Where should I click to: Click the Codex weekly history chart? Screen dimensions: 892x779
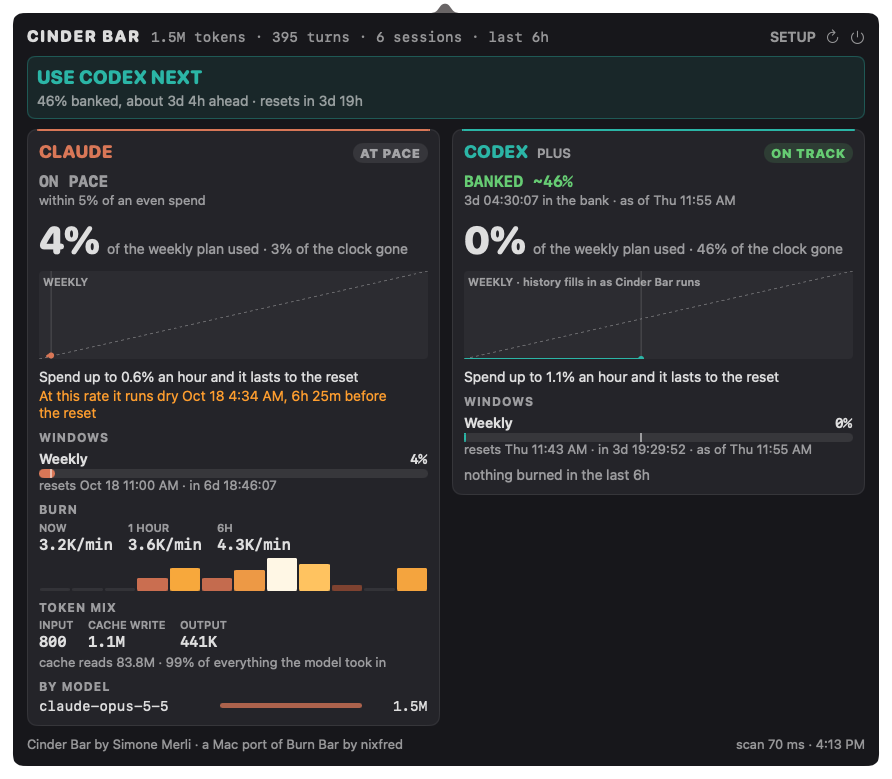(658, 315)
